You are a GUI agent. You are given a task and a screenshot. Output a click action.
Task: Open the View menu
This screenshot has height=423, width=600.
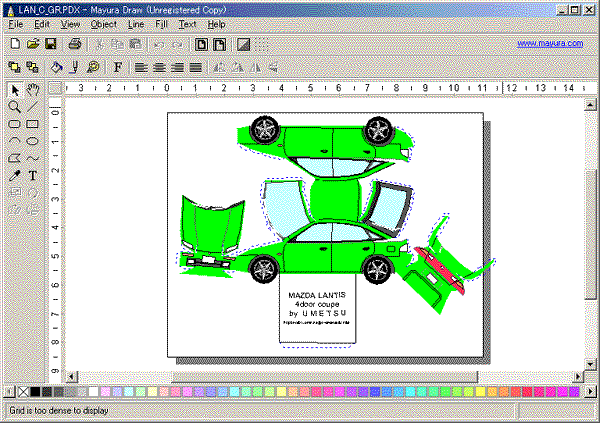coord(70,24)
